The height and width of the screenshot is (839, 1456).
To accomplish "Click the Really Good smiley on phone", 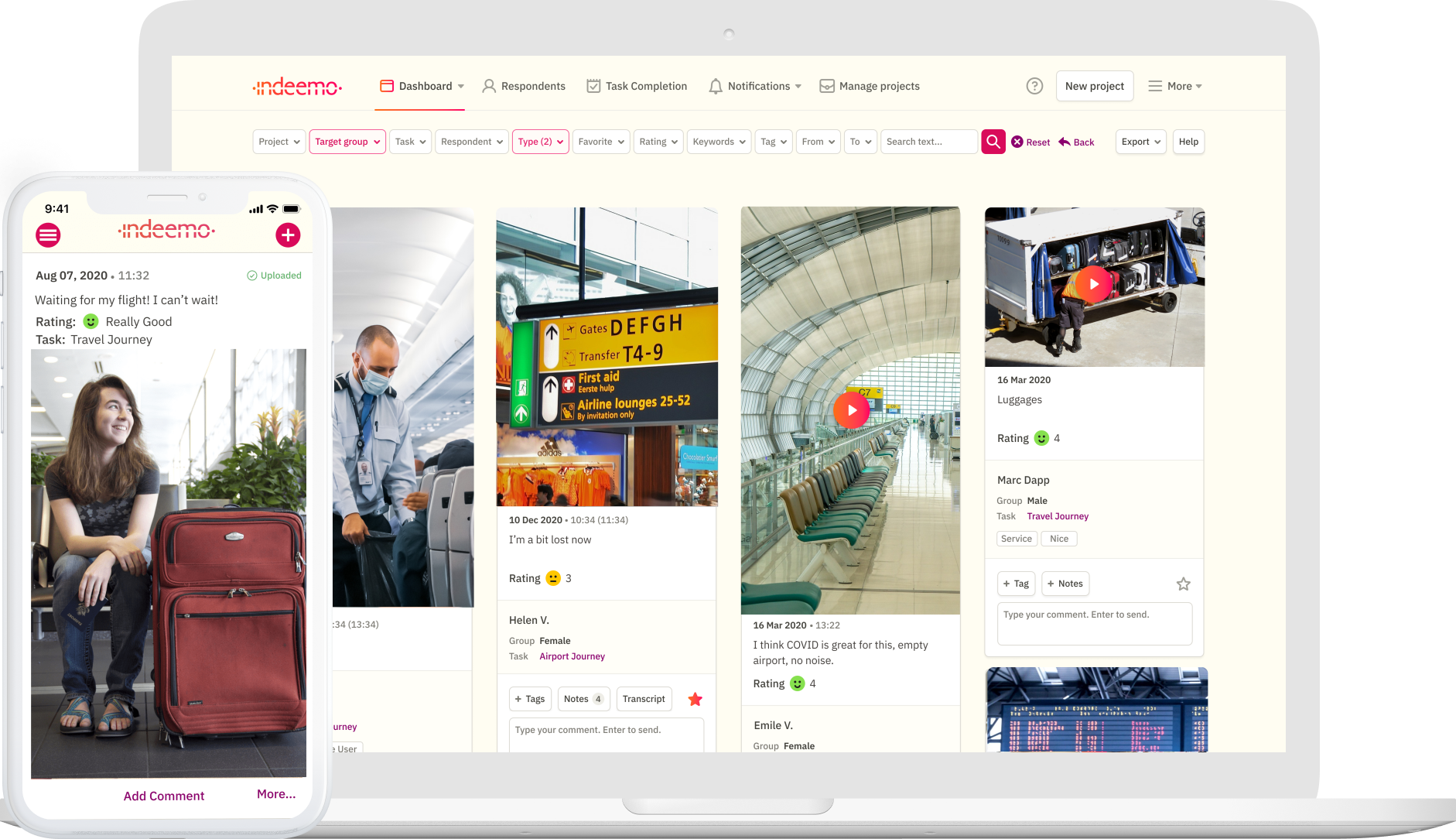I will pyautogui.click(x=91, y=321).
